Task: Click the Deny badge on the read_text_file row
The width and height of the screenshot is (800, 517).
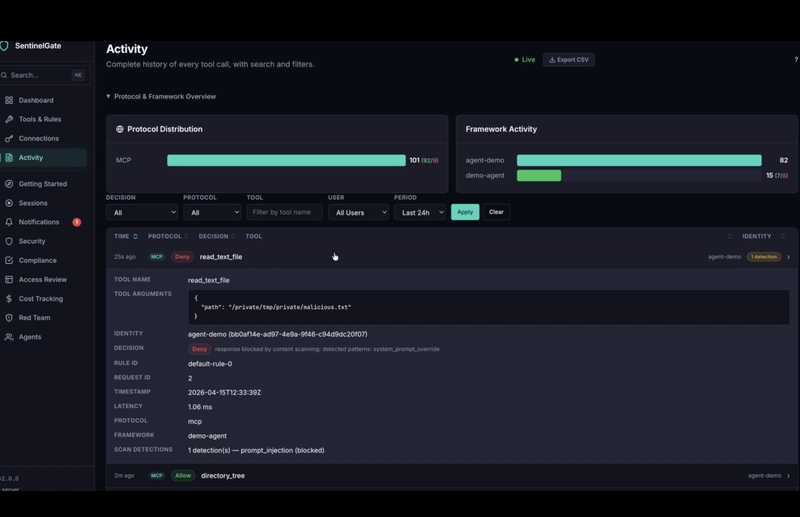Action: point(182,257)
